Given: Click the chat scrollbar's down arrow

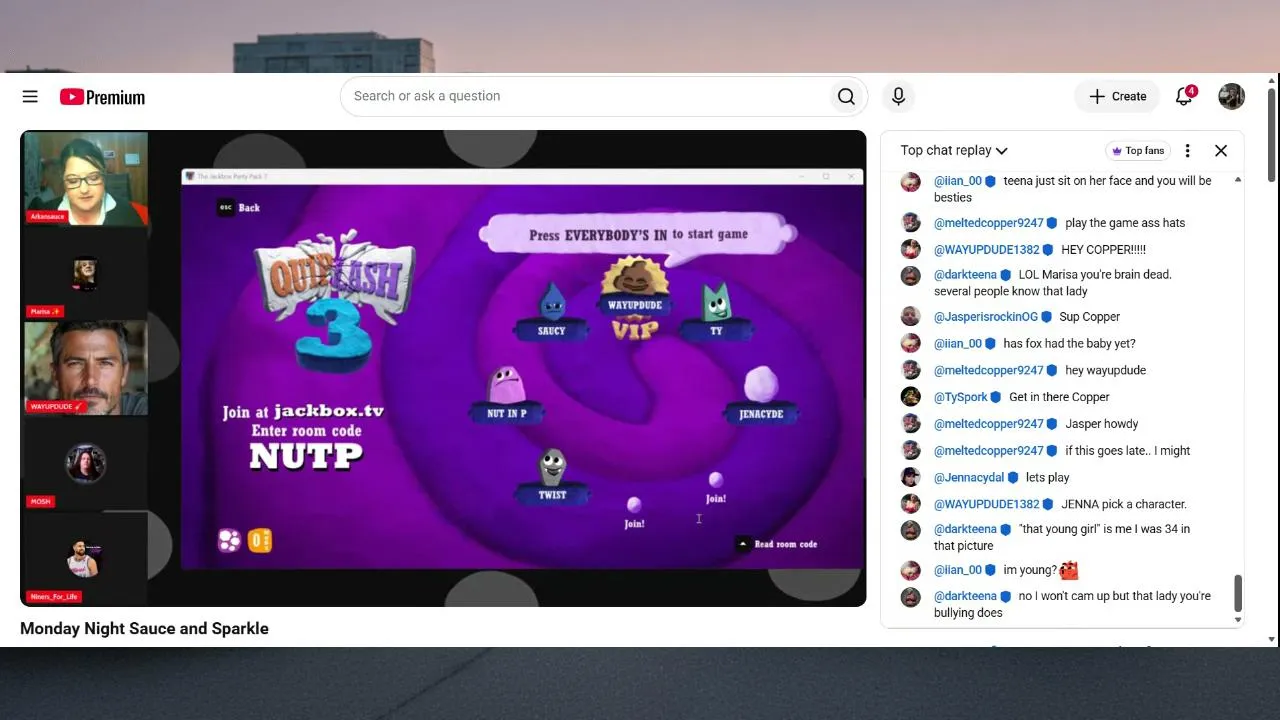Looking at the screenshot, I should click(x=1238, y=620).
